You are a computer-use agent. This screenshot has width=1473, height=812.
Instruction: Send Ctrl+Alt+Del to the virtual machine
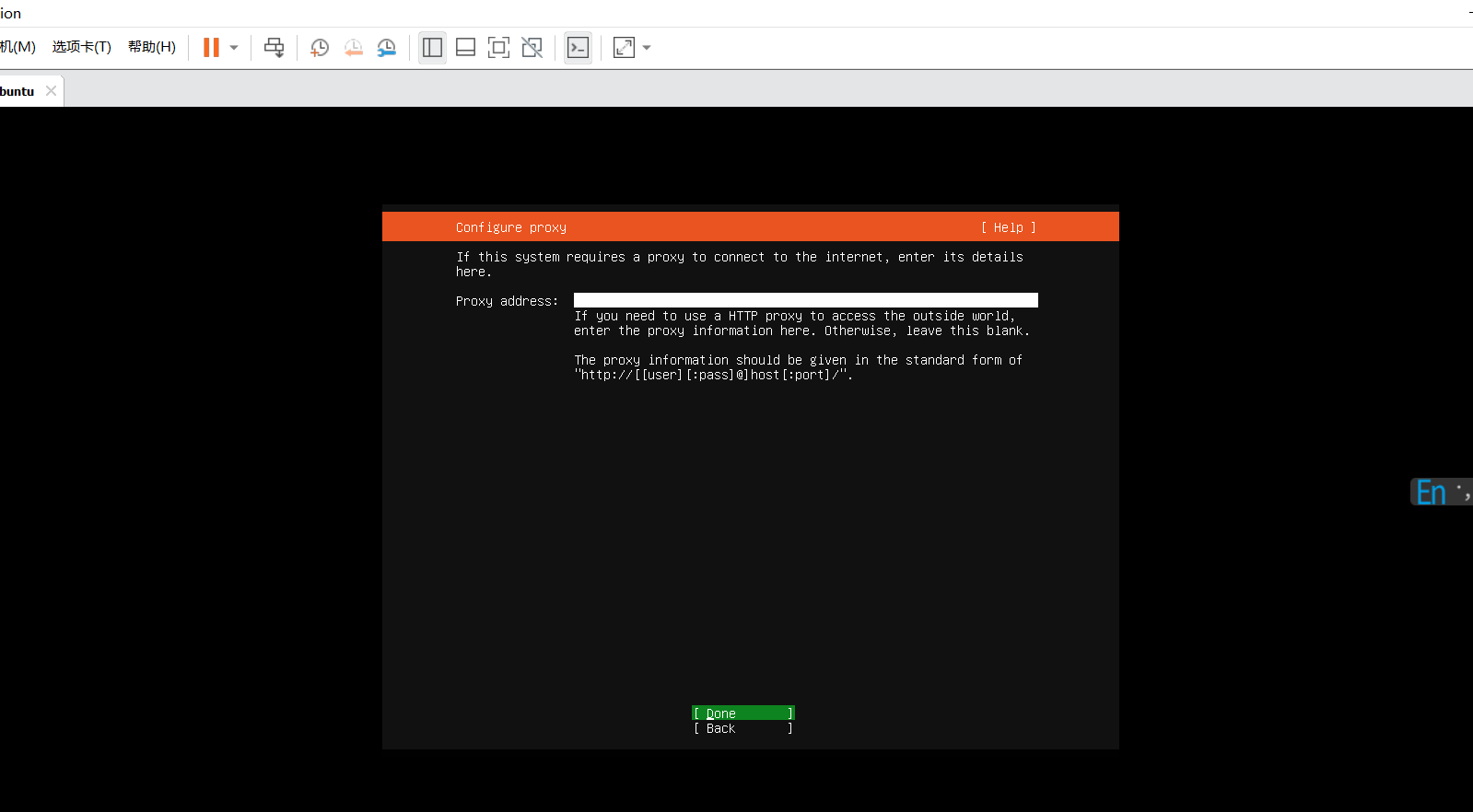pos(275,47)
